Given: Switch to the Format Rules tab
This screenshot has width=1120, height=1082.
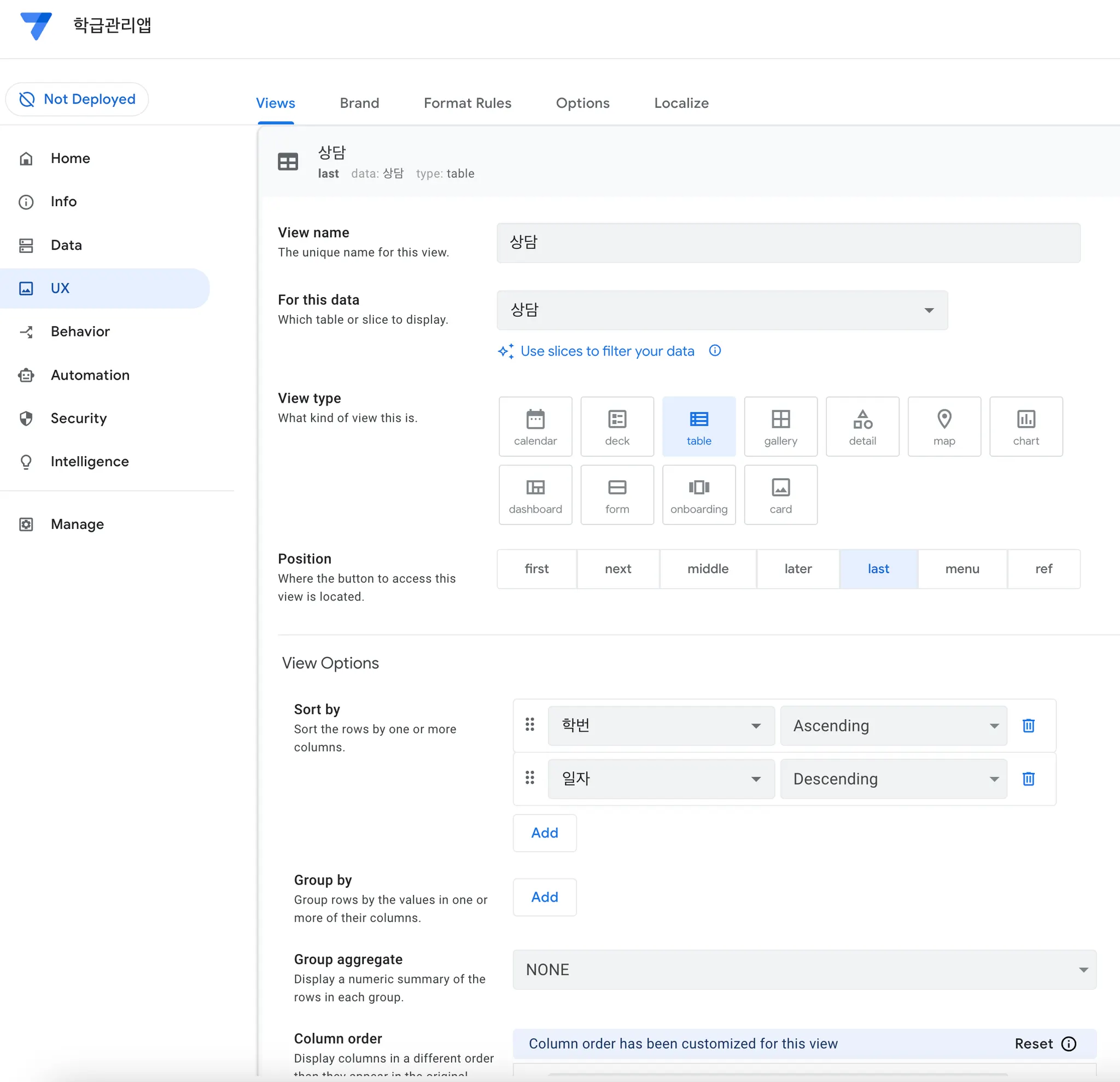Looking at the screenshot, I should 467,103.
